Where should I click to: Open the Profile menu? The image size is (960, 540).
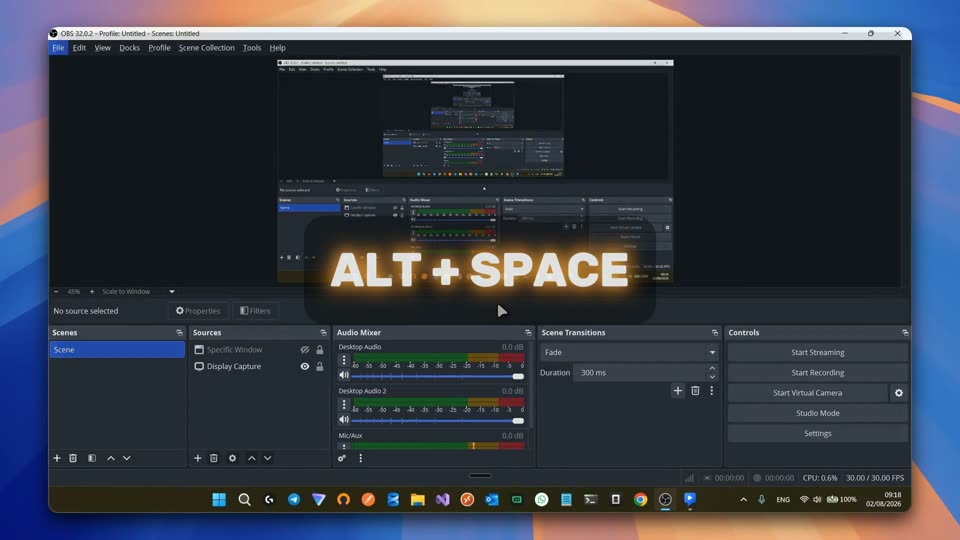click(x=159, y=48)
